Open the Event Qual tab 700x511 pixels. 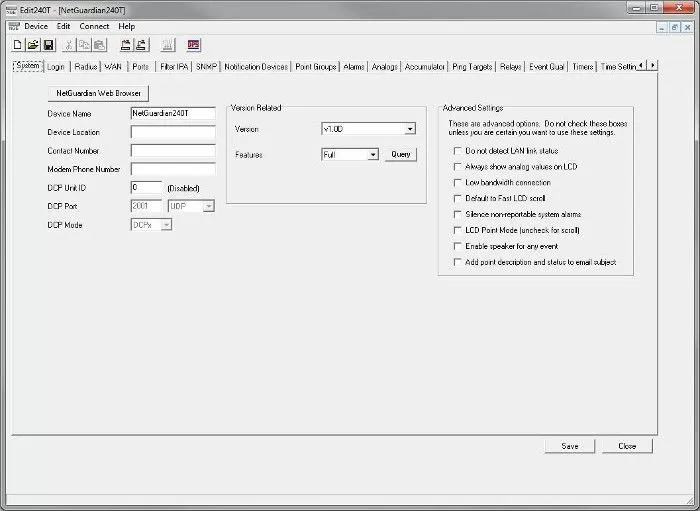coord(546,67)
